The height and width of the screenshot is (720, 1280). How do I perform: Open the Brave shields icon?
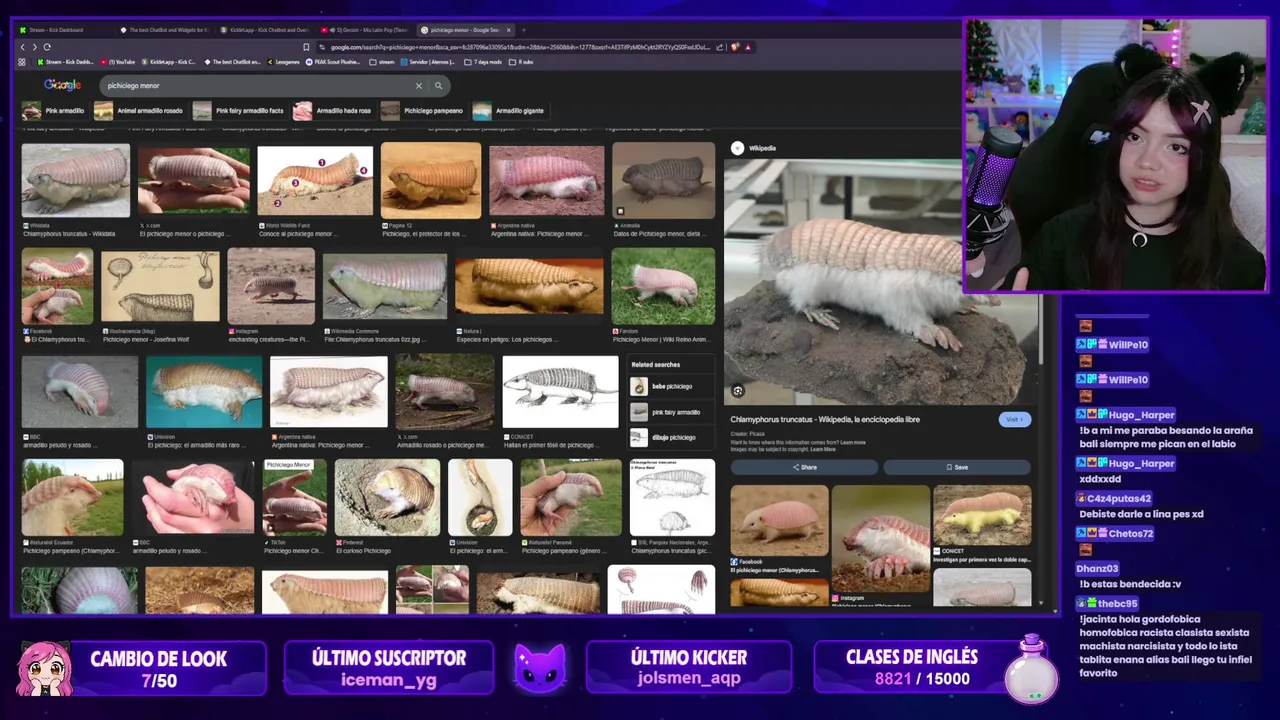click(735, 47)
